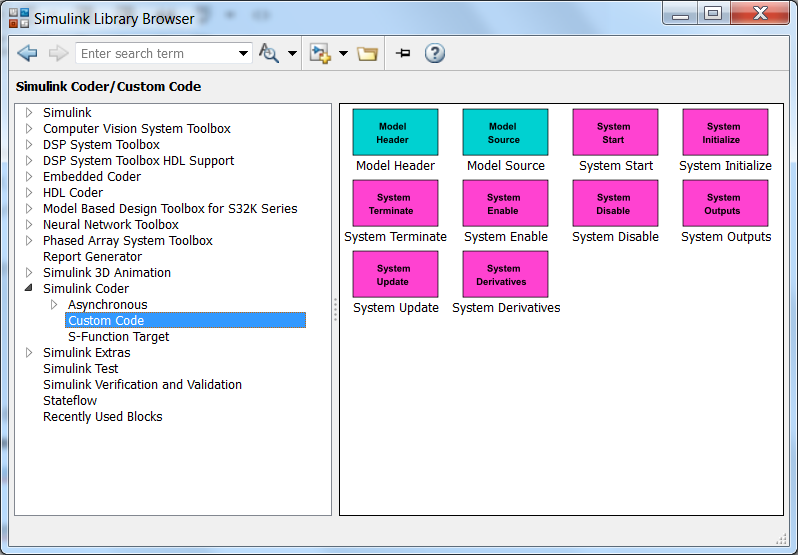The height and width of the screenshot is (555, 798).
Task: Open help with the question mark icon
Action: (x=435, y=53)
